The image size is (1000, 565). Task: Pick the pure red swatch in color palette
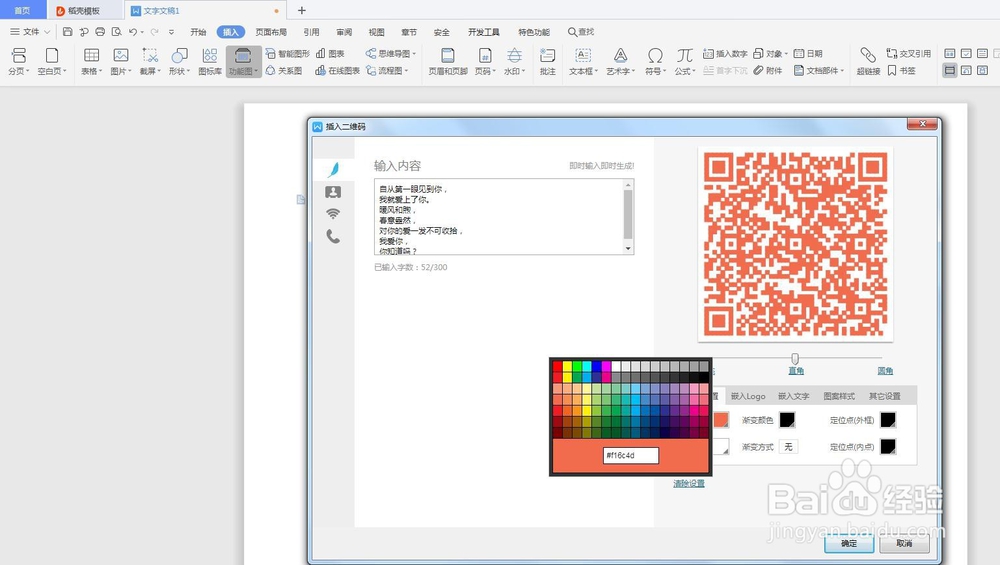(557, 366)
